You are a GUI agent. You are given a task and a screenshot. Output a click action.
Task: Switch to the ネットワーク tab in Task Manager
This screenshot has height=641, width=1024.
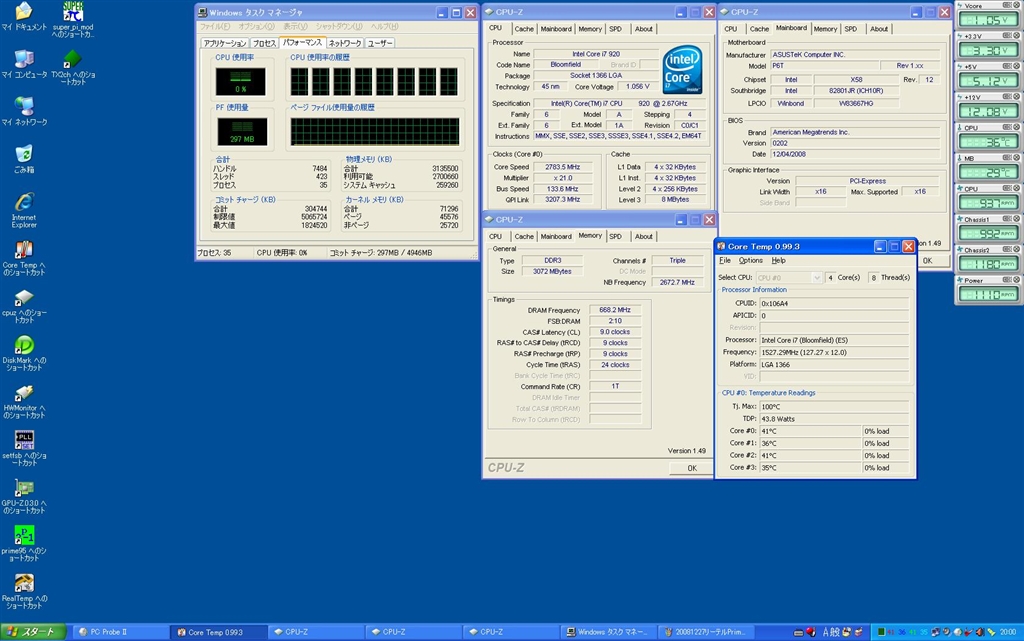pyautogui.click(x=345, y=43)
